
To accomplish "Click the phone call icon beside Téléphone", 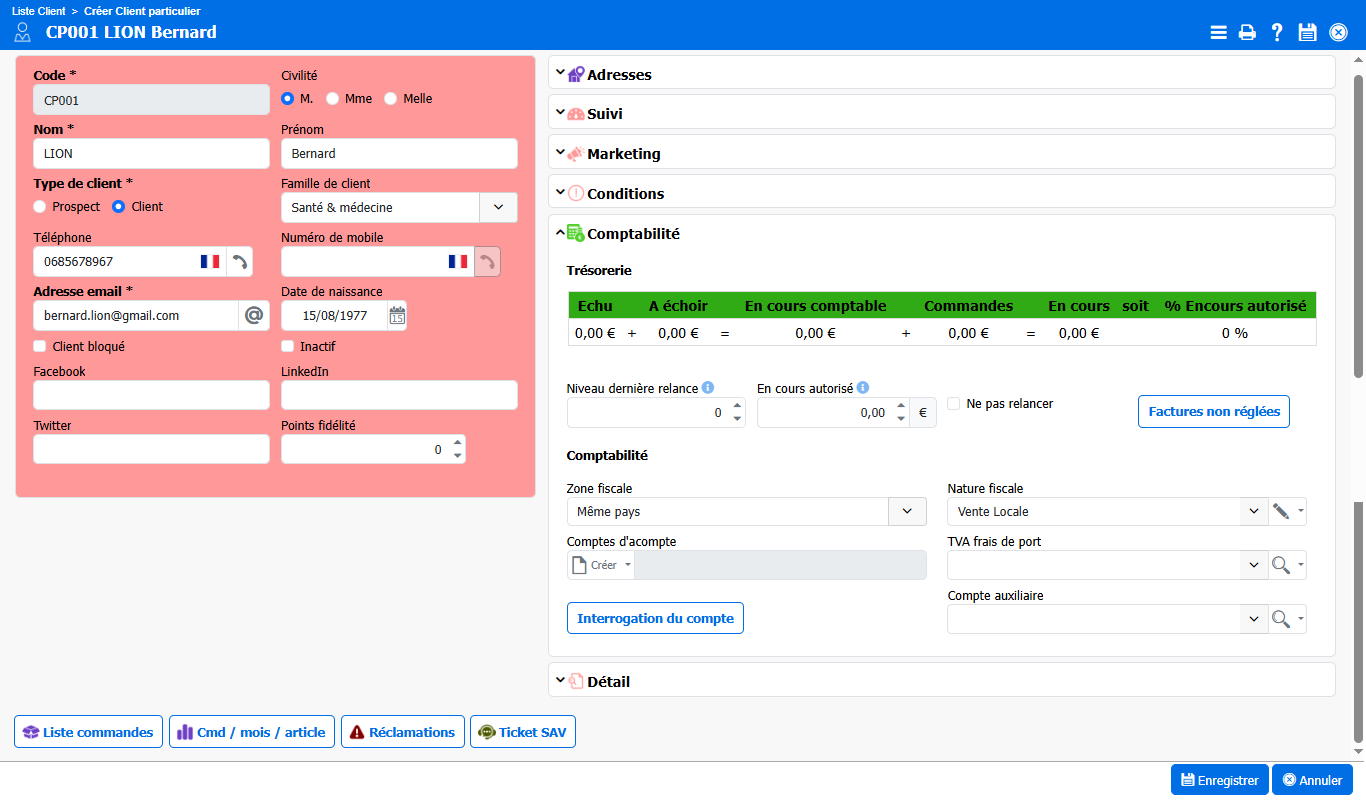I will tap(240, 262).
